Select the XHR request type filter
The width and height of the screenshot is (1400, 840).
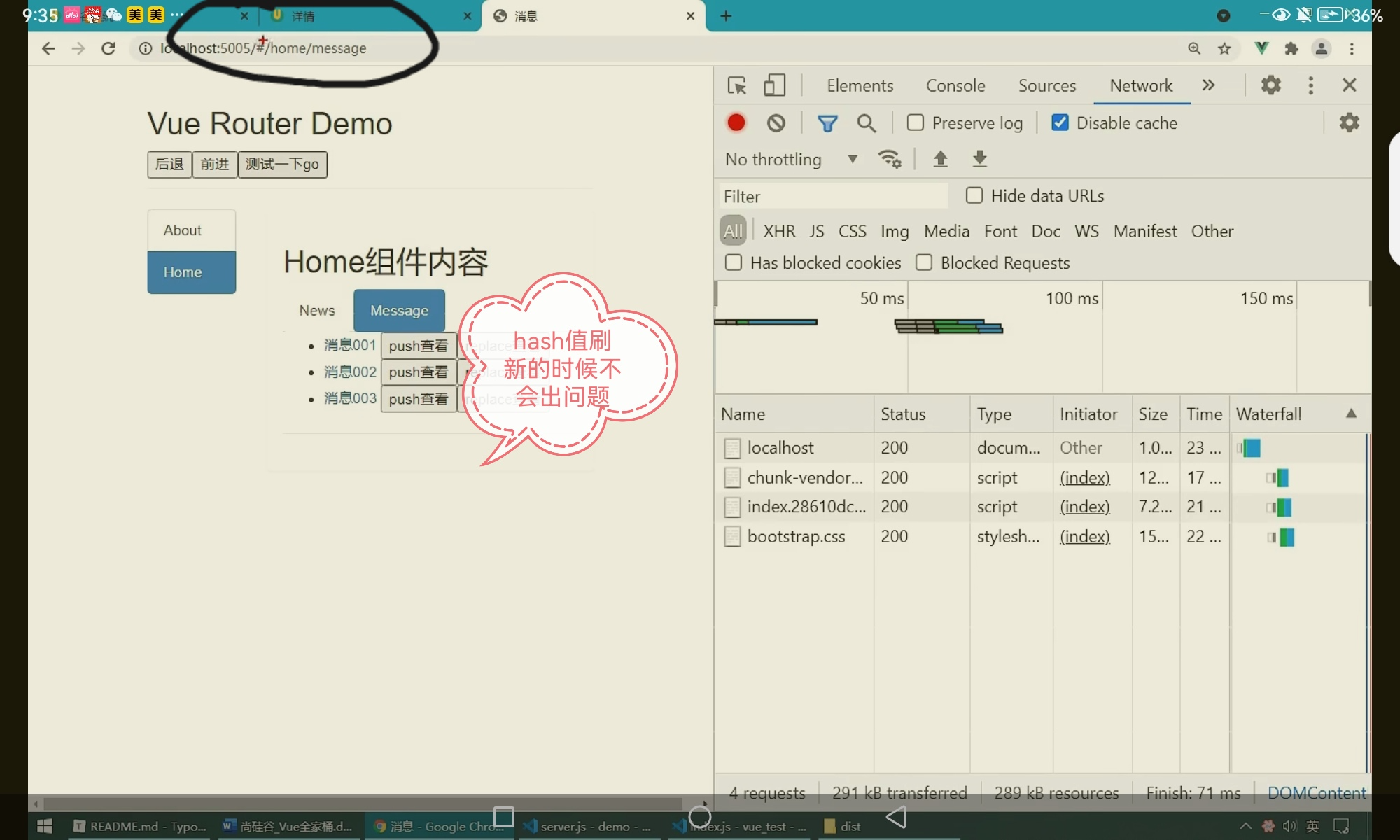click(x=779, y=231)
